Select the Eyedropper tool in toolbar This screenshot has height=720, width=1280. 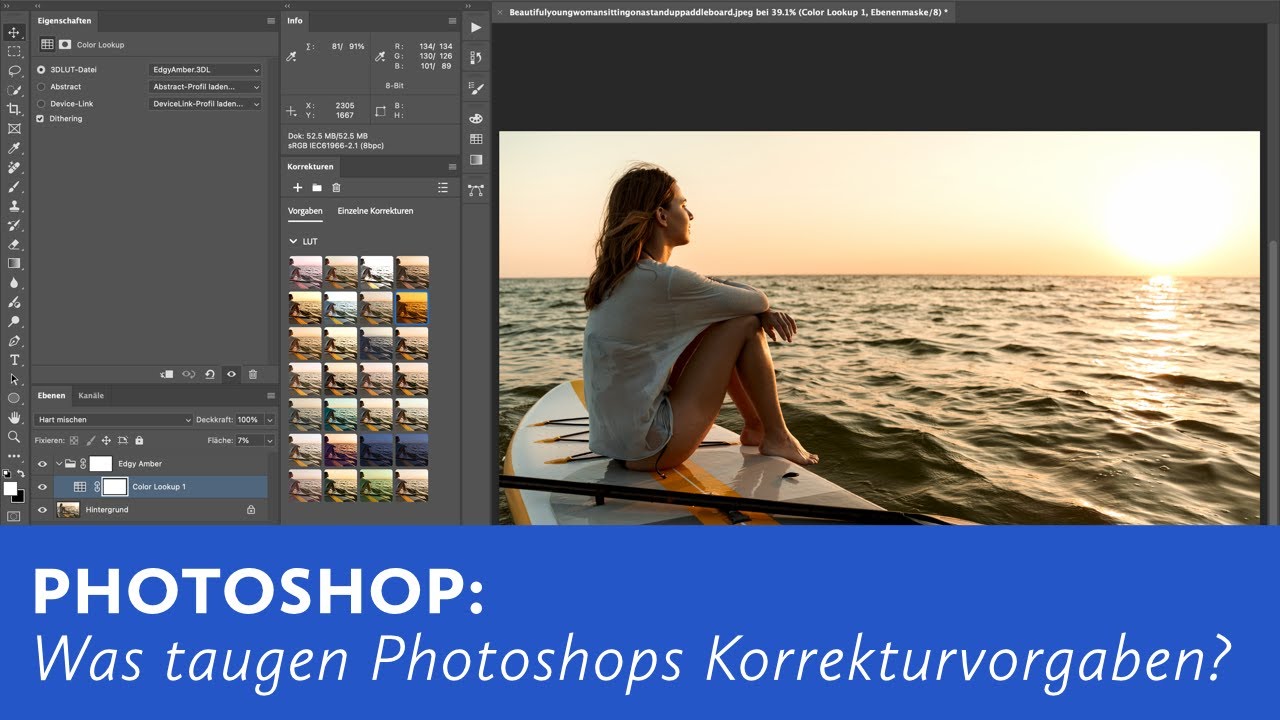14,148
